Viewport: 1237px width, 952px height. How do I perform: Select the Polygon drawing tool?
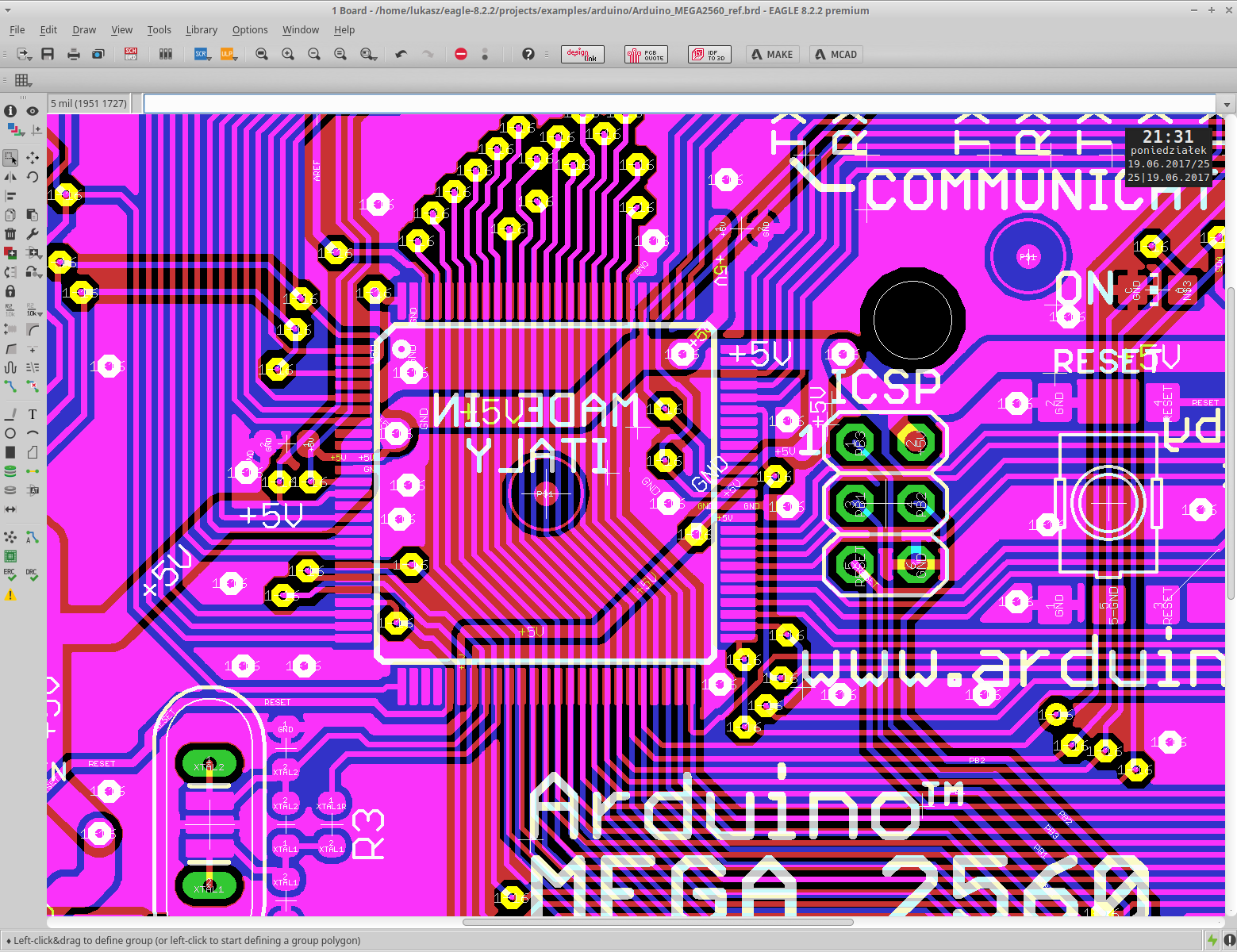pos(33,452)
